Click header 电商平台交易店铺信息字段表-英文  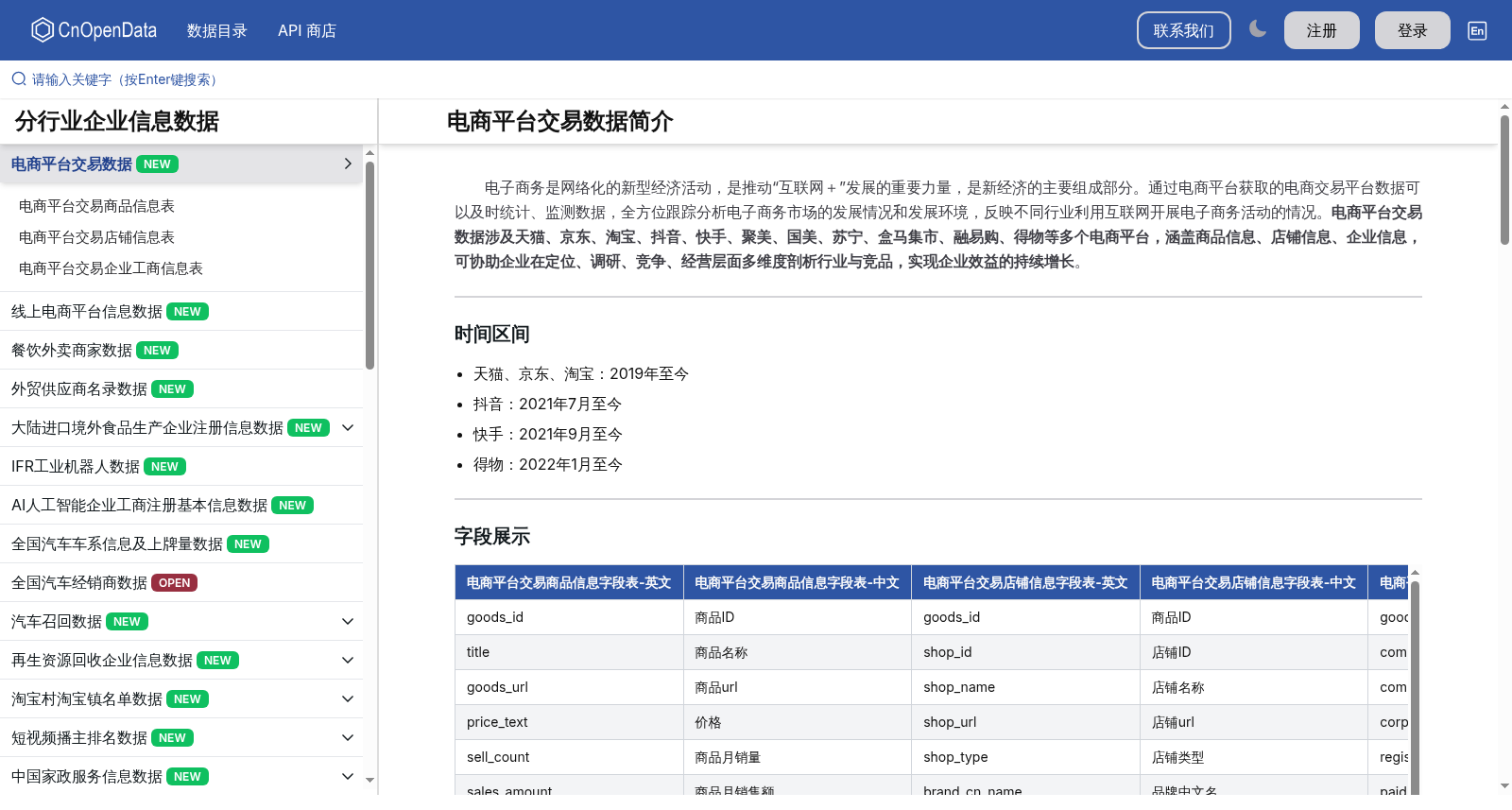(1025, 582)
